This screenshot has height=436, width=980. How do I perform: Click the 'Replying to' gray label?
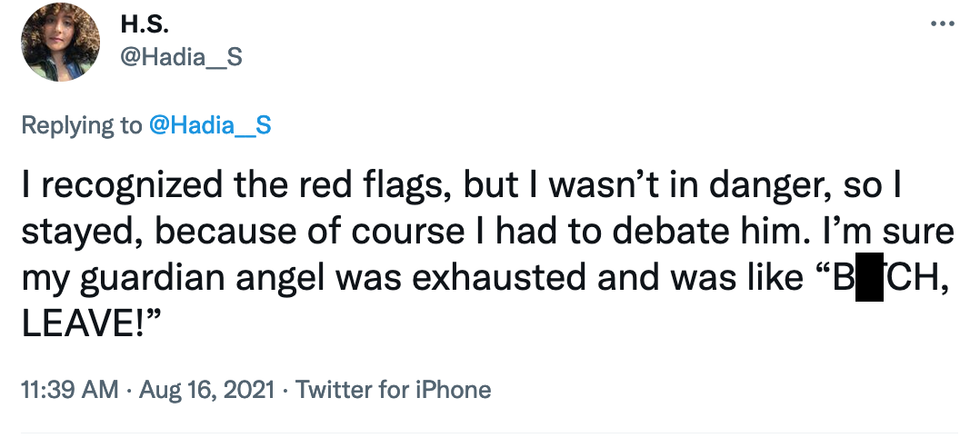[82, 127]
